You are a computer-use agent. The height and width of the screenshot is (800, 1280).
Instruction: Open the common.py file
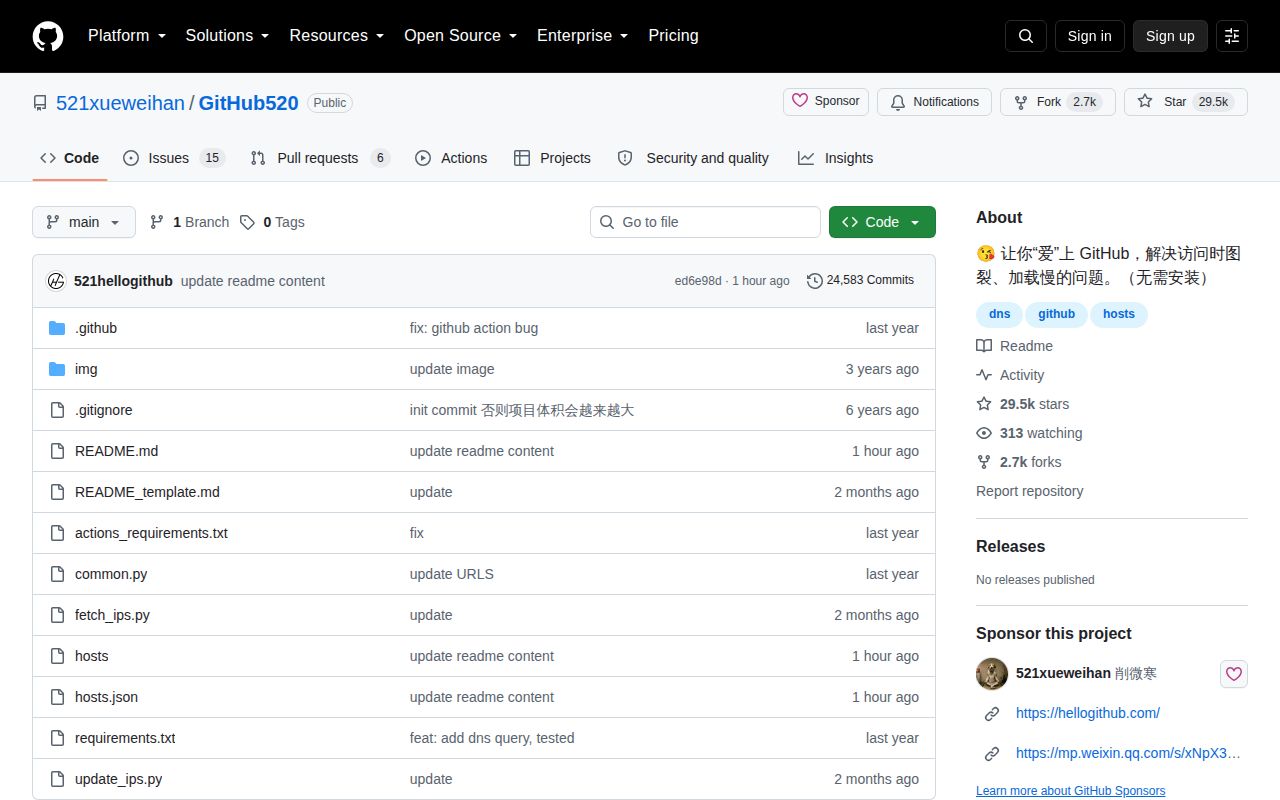pos(111,574)
